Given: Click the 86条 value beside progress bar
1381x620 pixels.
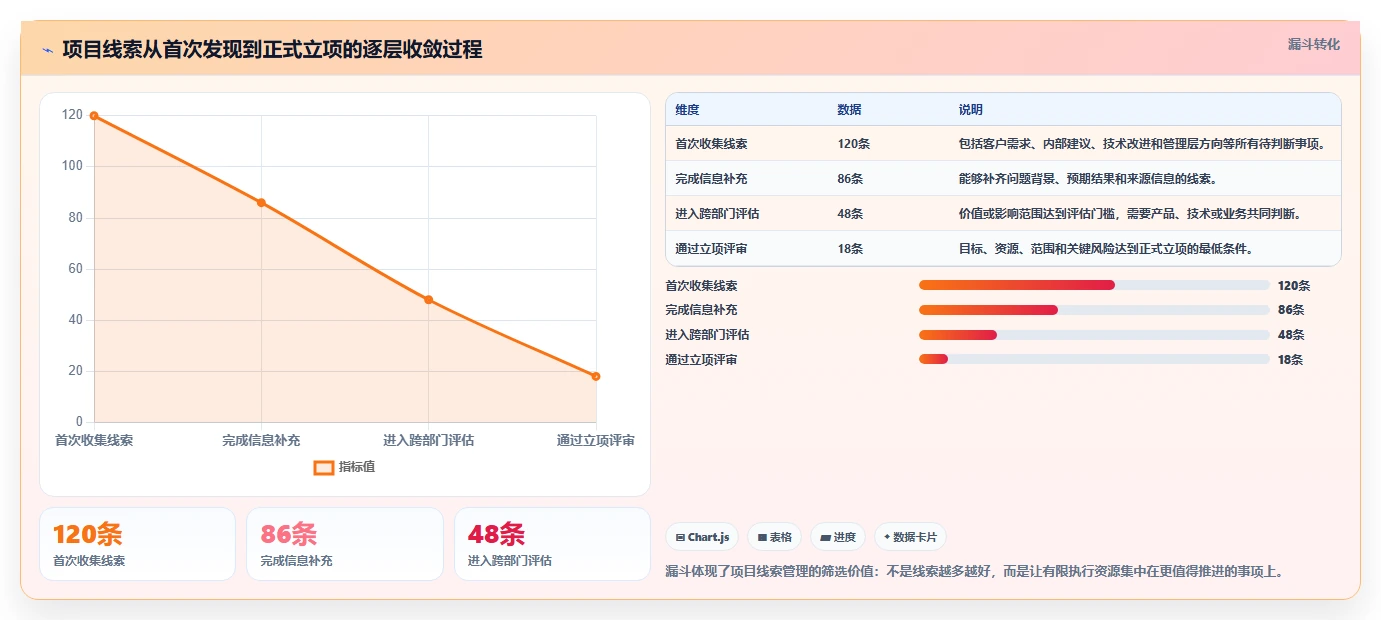Looking at the screenshot, I should click(1291, 310).
